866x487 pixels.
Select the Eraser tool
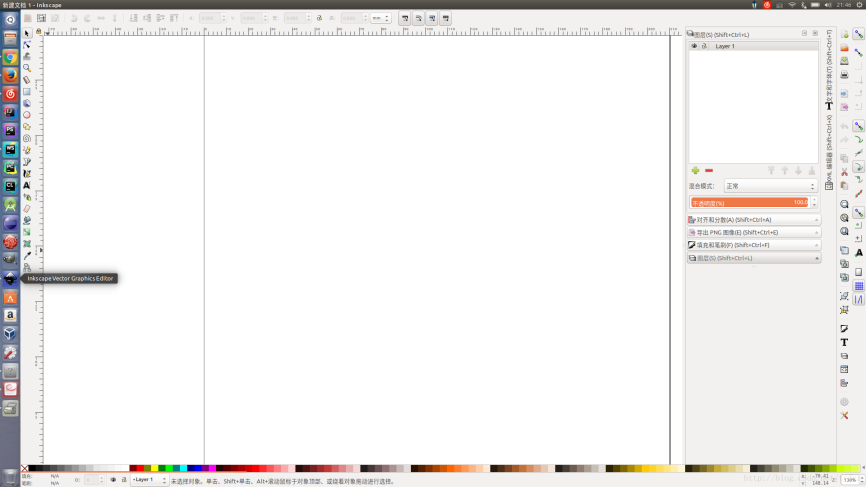coord(27,209)
